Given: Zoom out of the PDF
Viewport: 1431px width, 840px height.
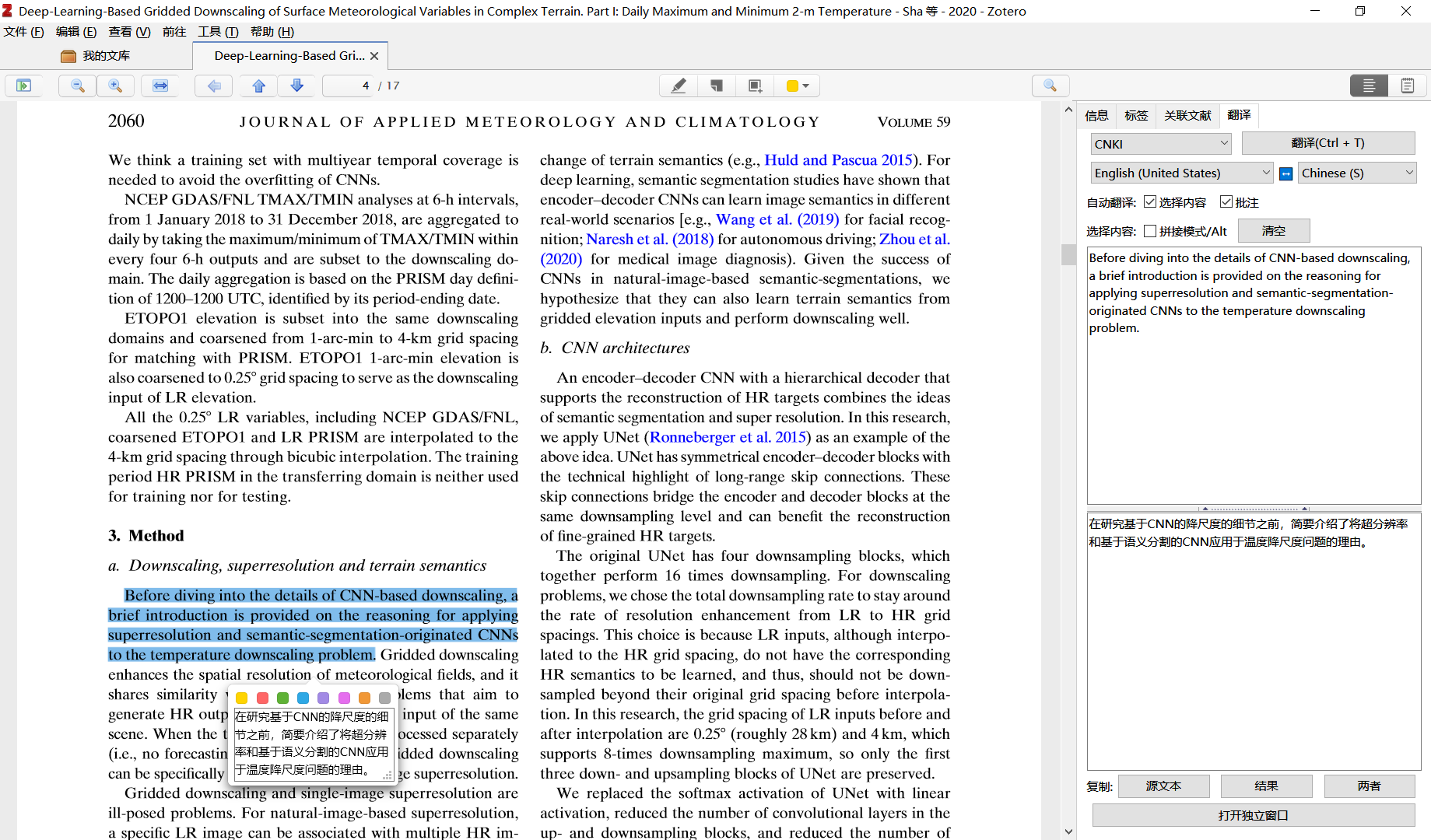Looking at the screenshot, I should coord(78,86).
